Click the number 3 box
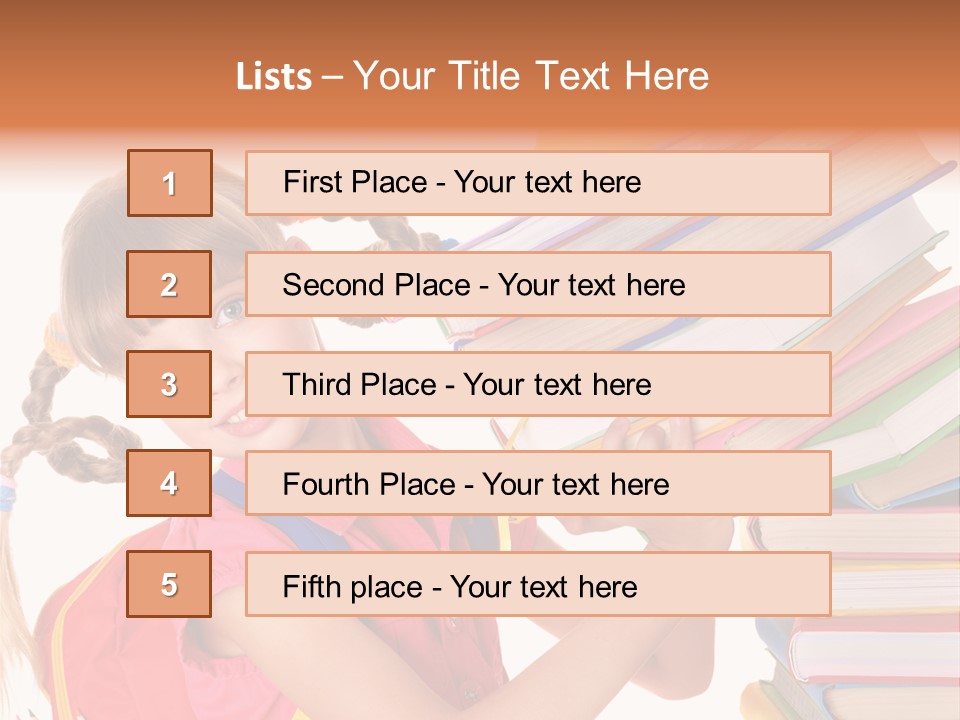 click(x=170, y=384)
